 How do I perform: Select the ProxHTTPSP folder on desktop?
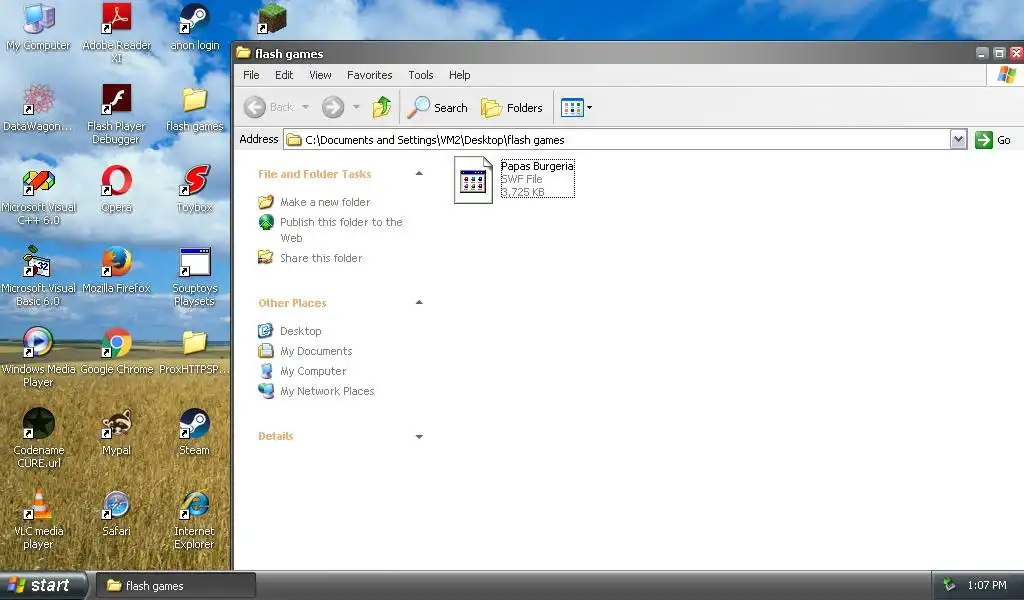point(195,351)
